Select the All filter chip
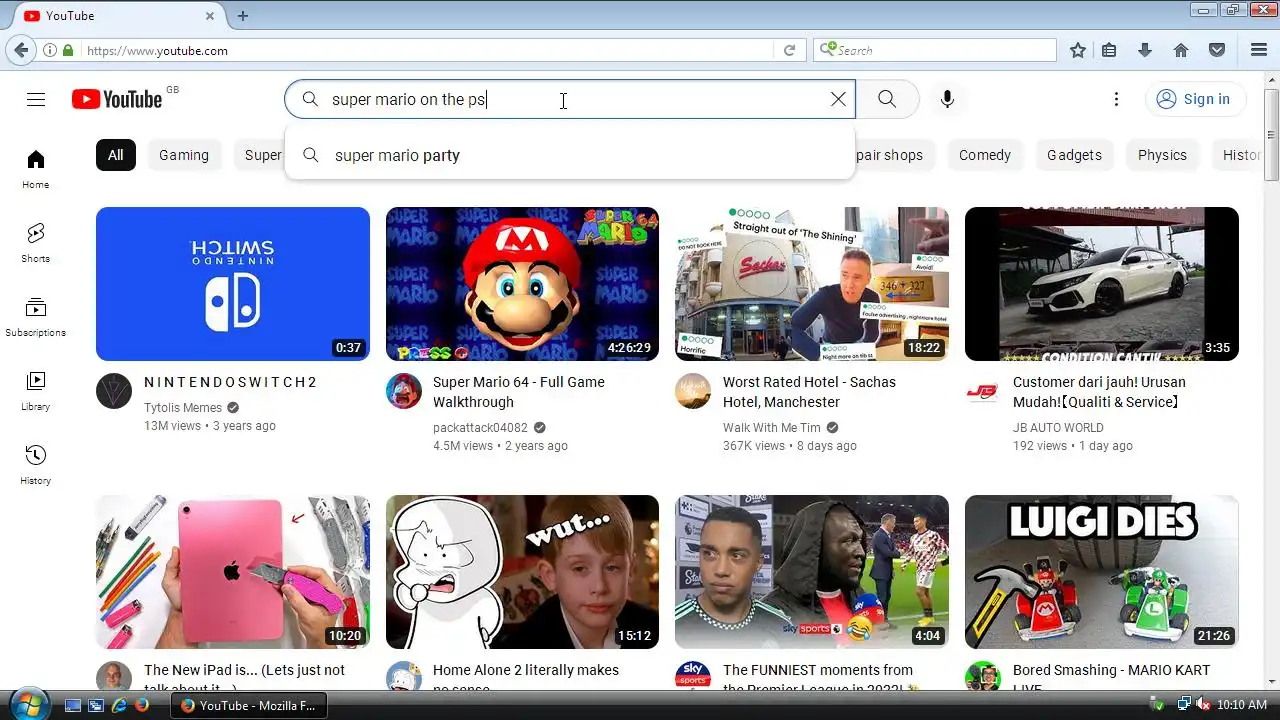 (116, 155)
